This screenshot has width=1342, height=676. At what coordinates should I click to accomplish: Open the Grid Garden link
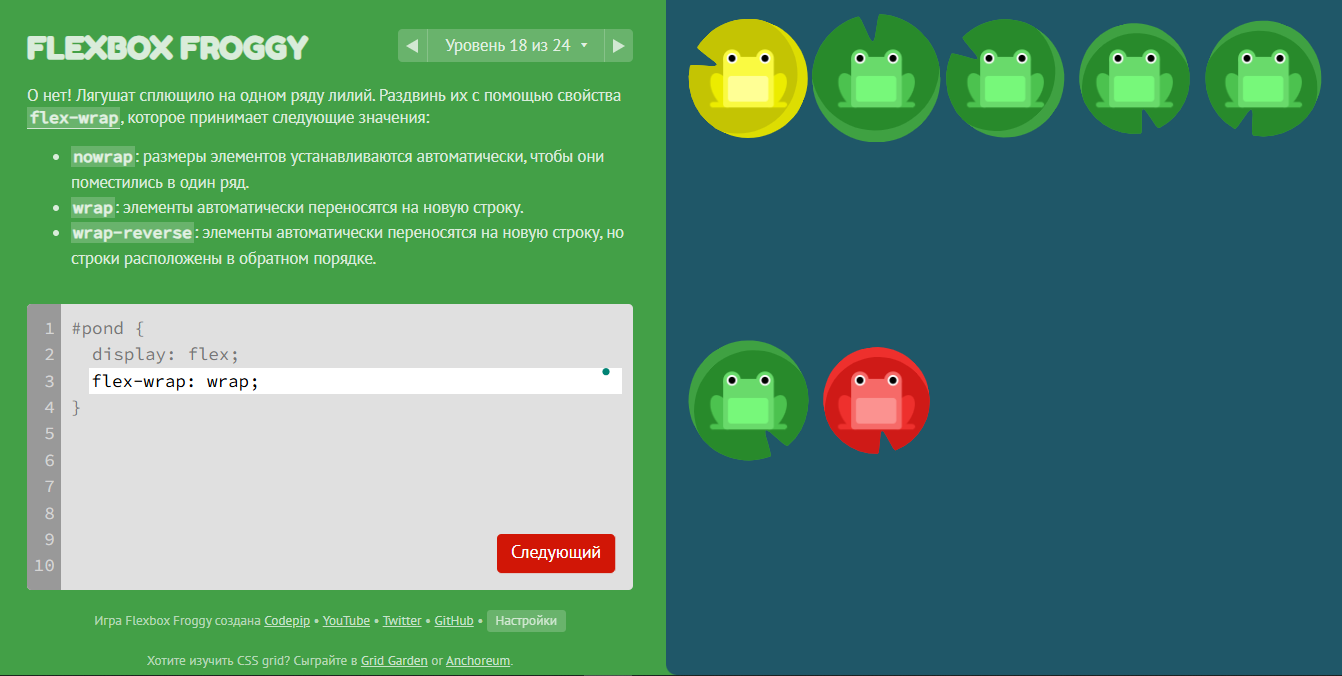coord(394,661)
